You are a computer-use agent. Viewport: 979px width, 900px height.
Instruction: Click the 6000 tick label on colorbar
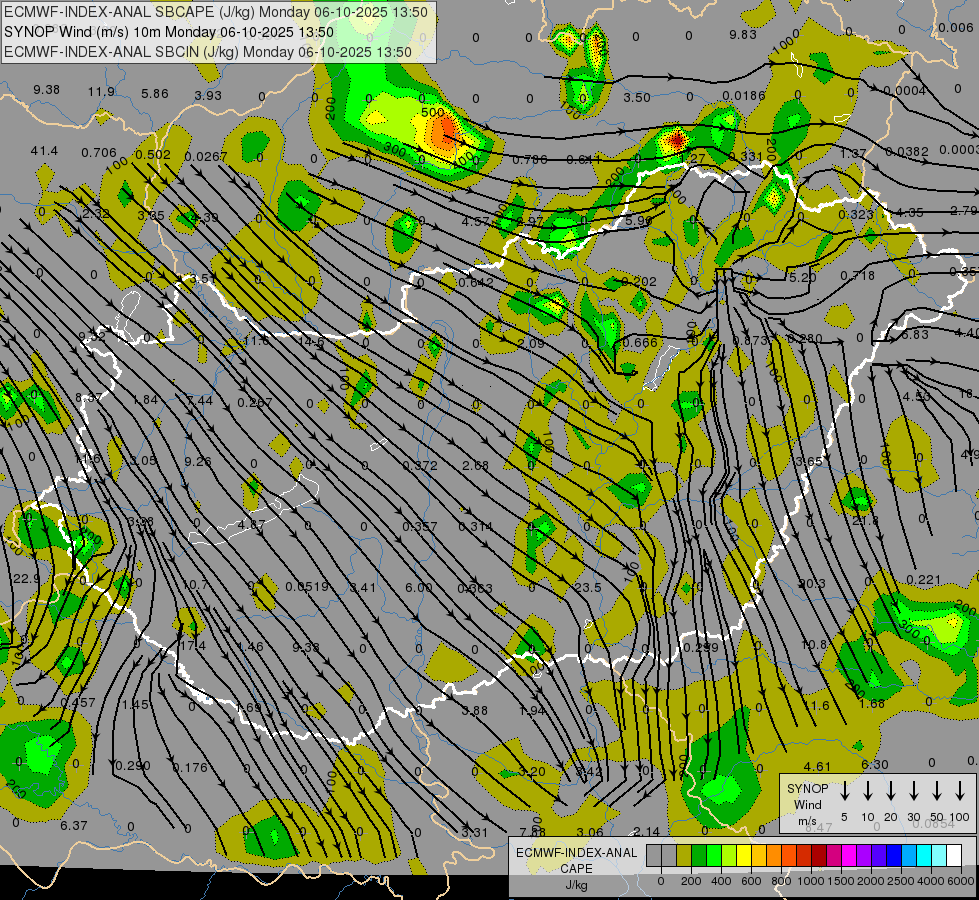[961, 881]
